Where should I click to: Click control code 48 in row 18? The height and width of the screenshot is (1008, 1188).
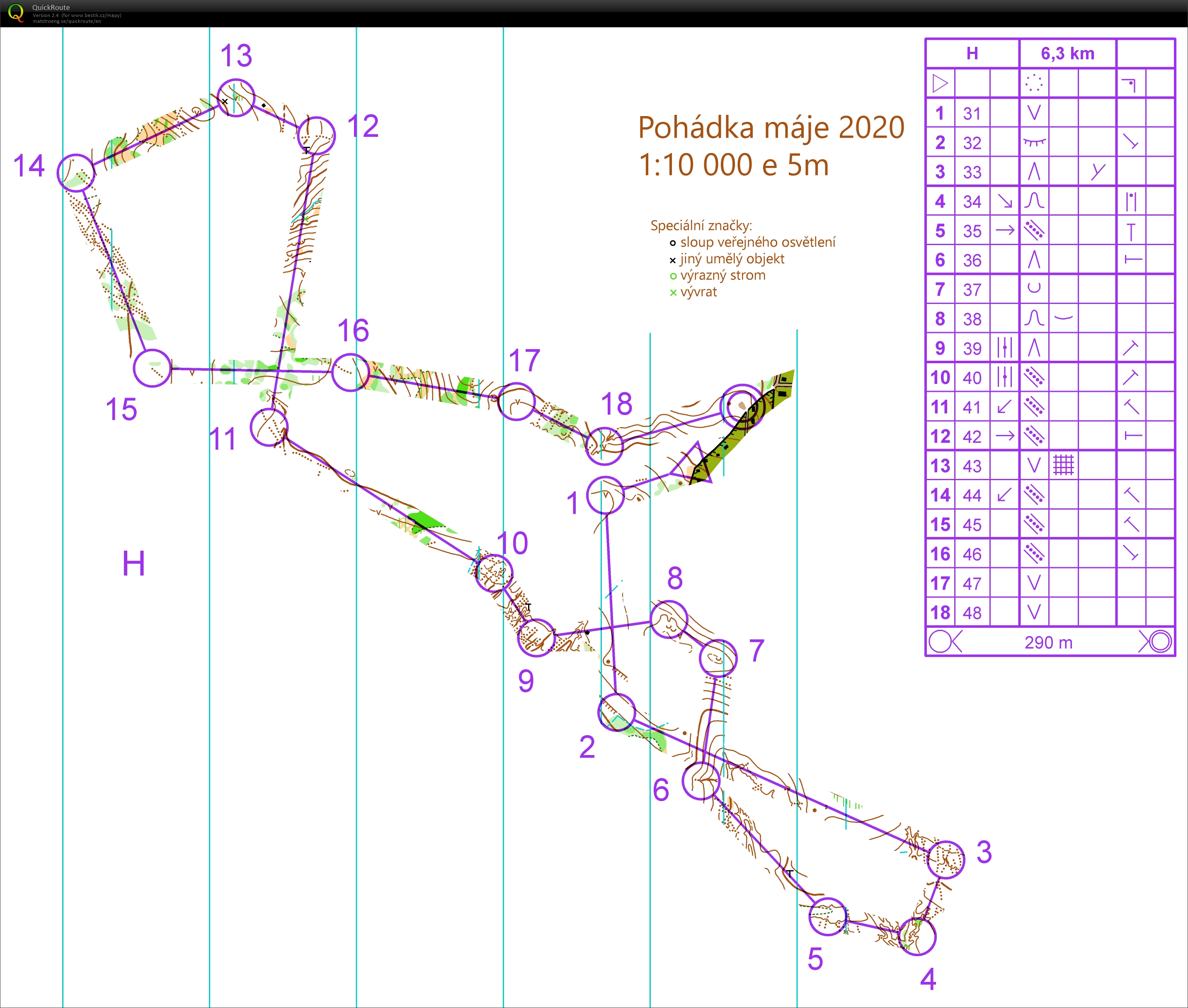(972, 613)
